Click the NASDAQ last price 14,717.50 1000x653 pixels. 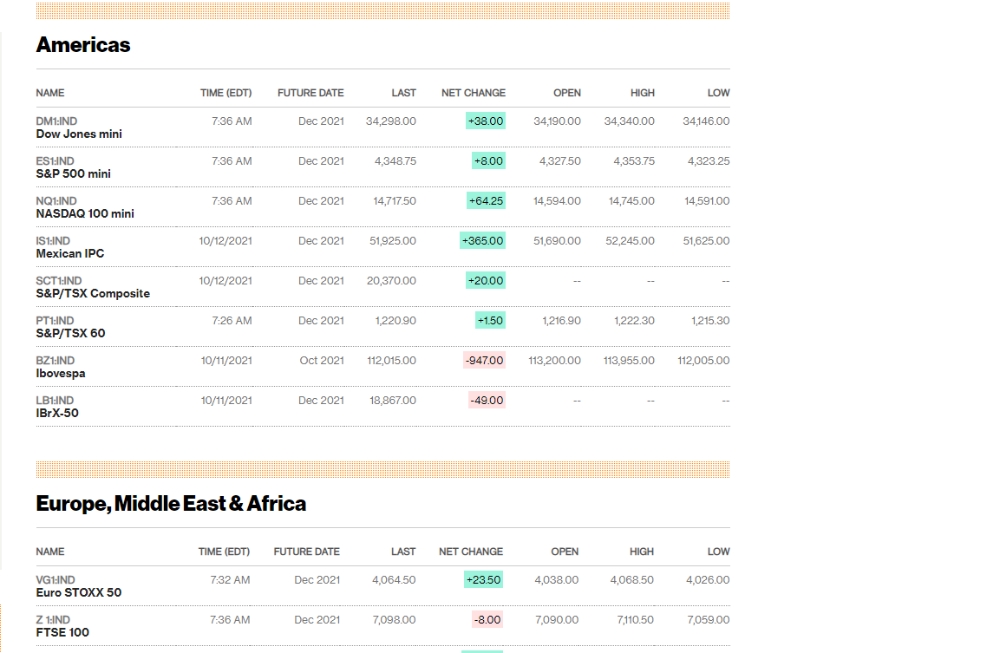[395, 201]
